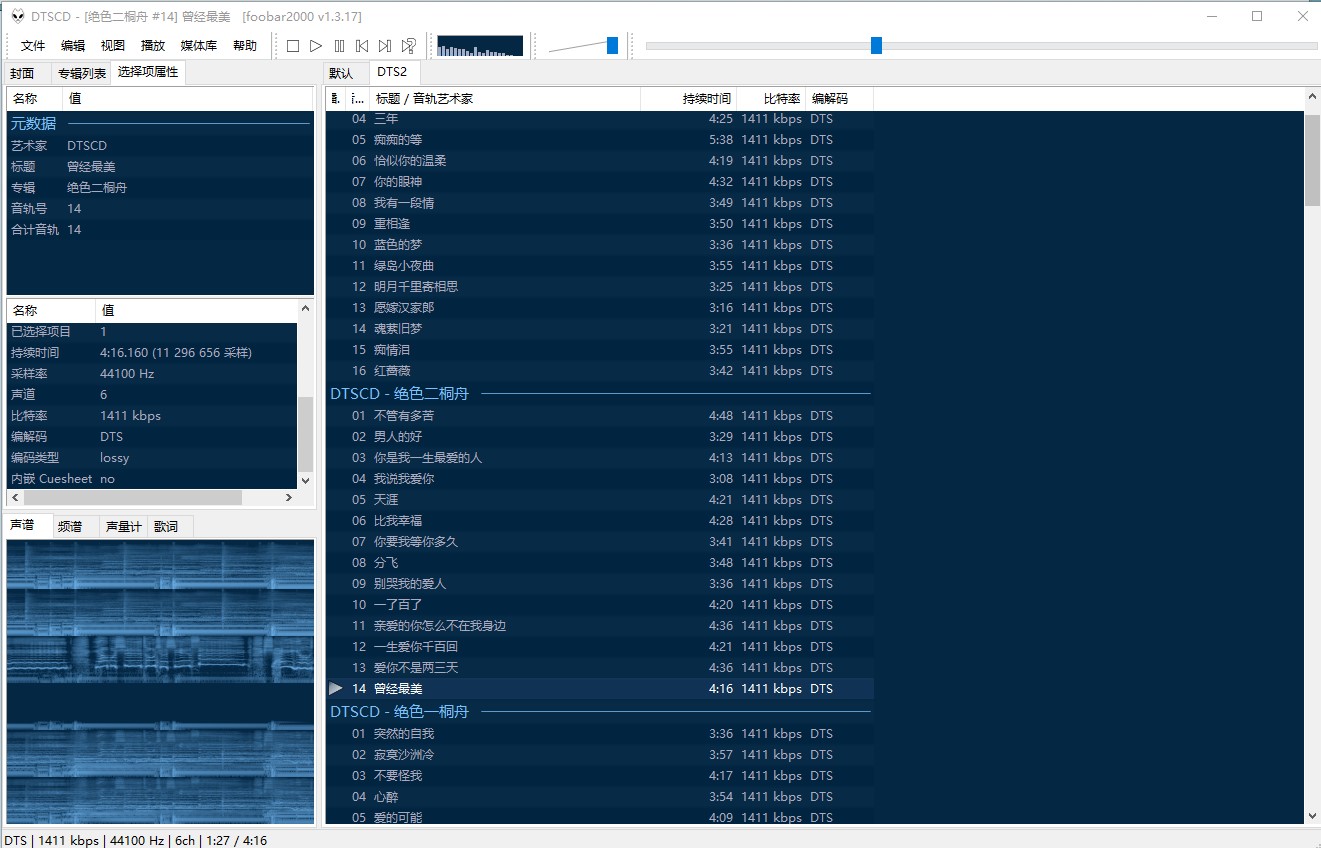Select the track '亲爱的你怎么不在我身边'
This screenshot has height=848, width=1321.
600,626
